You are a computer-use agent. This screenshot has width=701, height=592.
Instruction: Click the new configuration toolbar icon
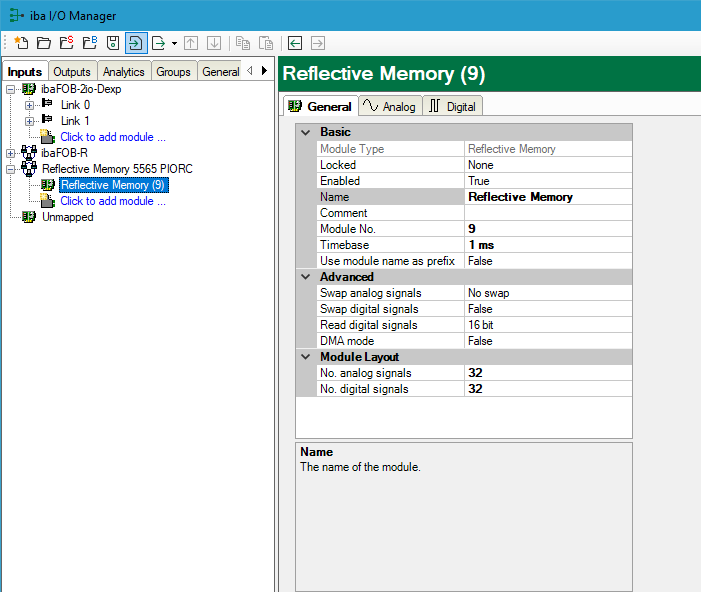(x=21, y=43)
